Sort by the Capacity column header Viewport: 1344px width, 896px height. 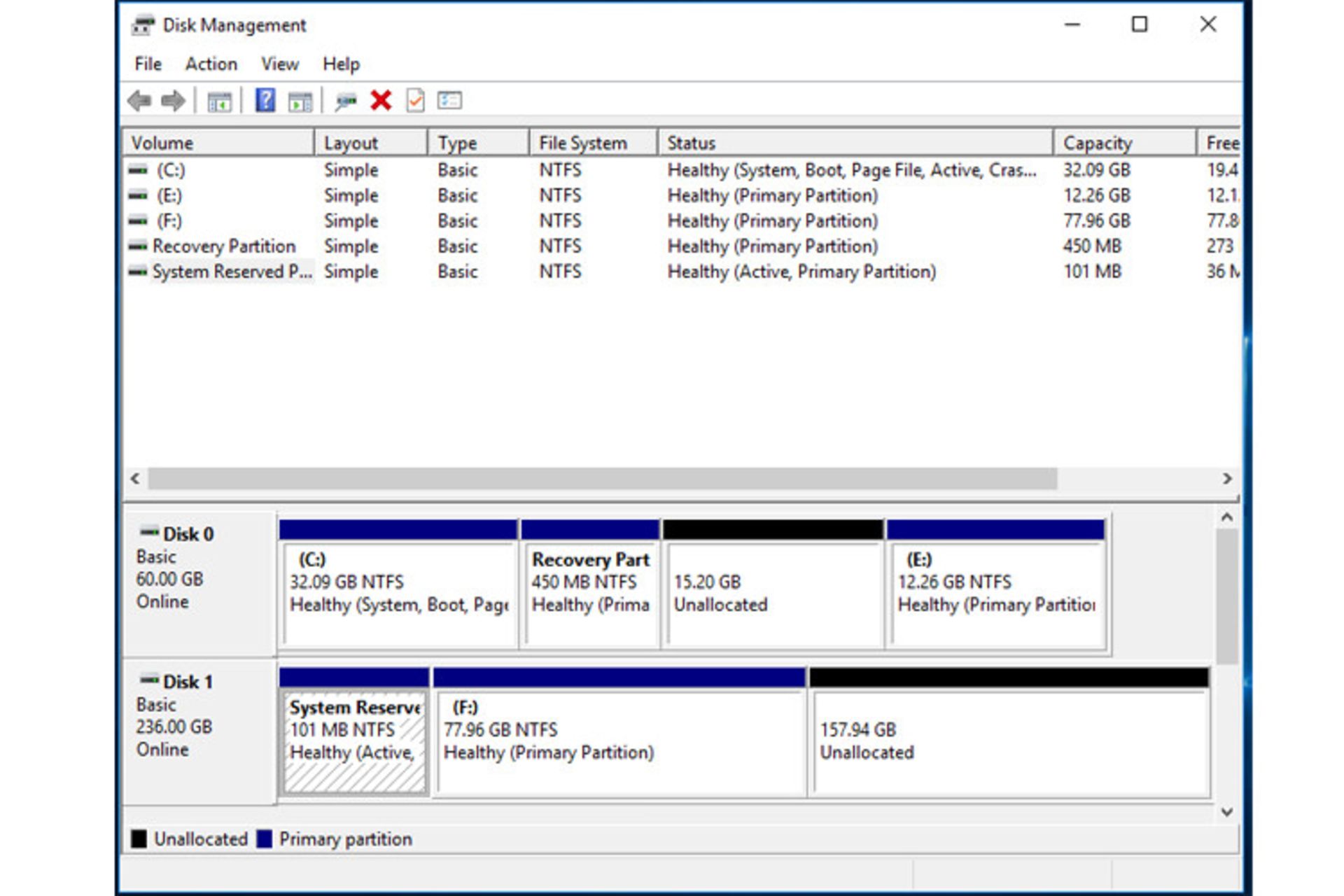(1097, 143)
